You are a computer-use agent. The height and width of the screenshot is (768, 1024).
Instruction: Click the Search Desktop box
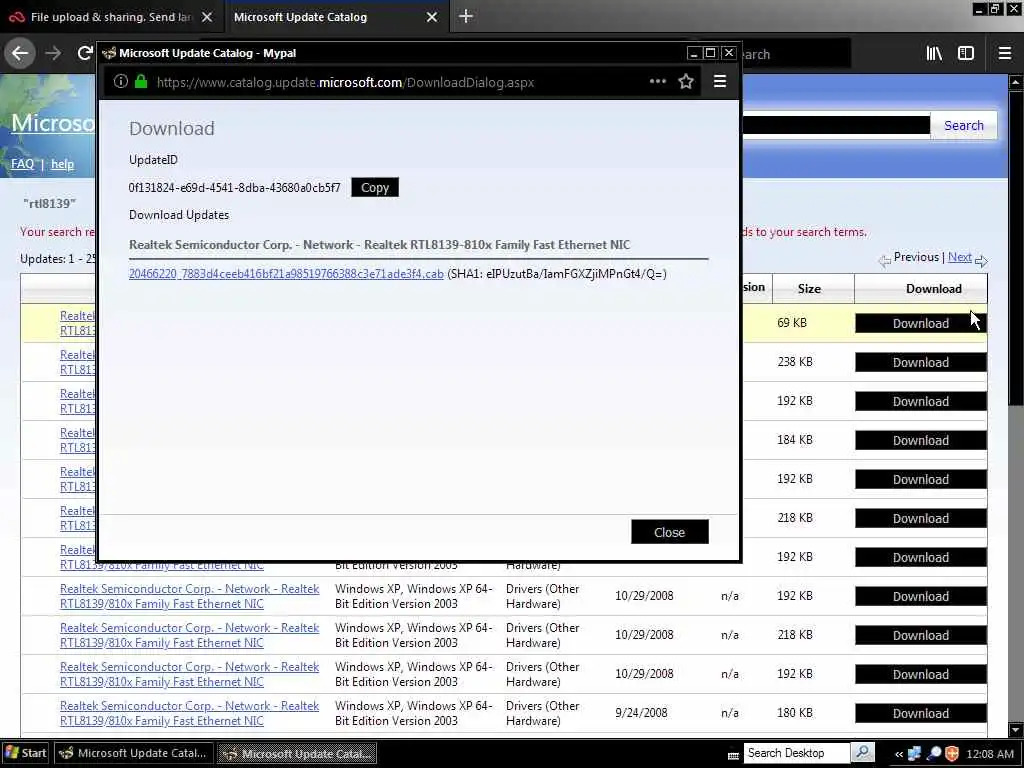click(796, 753)
